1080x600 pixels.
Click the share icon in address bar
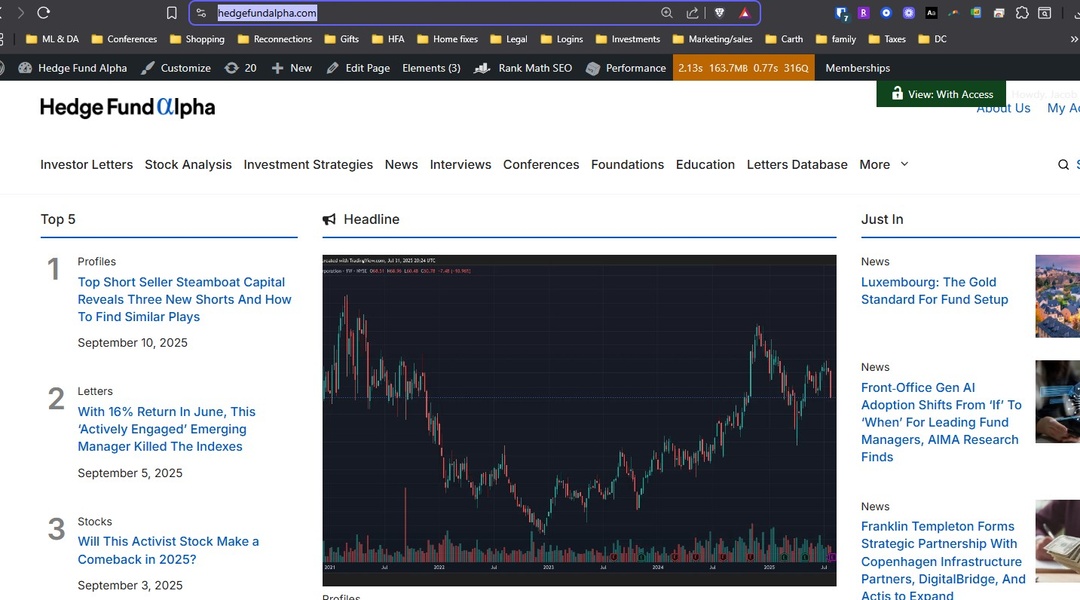pos(692,13)
